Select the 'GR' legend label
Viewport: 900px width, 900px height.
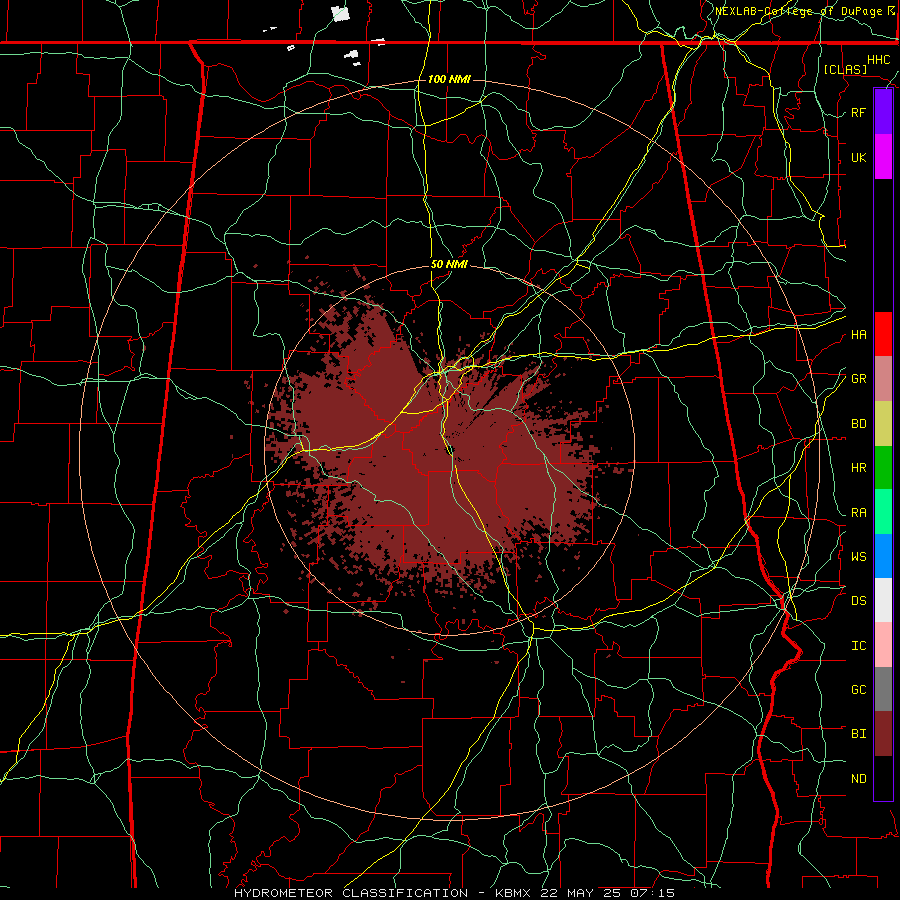pyautogui.click(x=858, y=379)
